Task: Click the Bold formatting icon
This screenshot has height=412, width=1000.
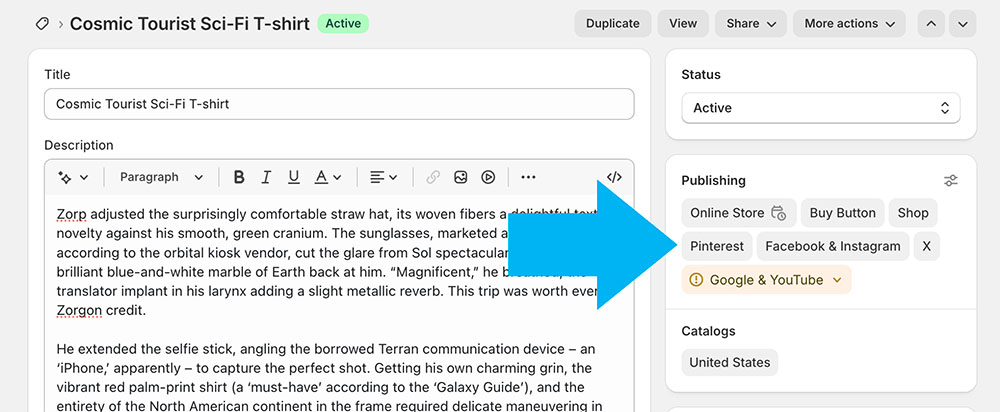Action: [239, 177]
